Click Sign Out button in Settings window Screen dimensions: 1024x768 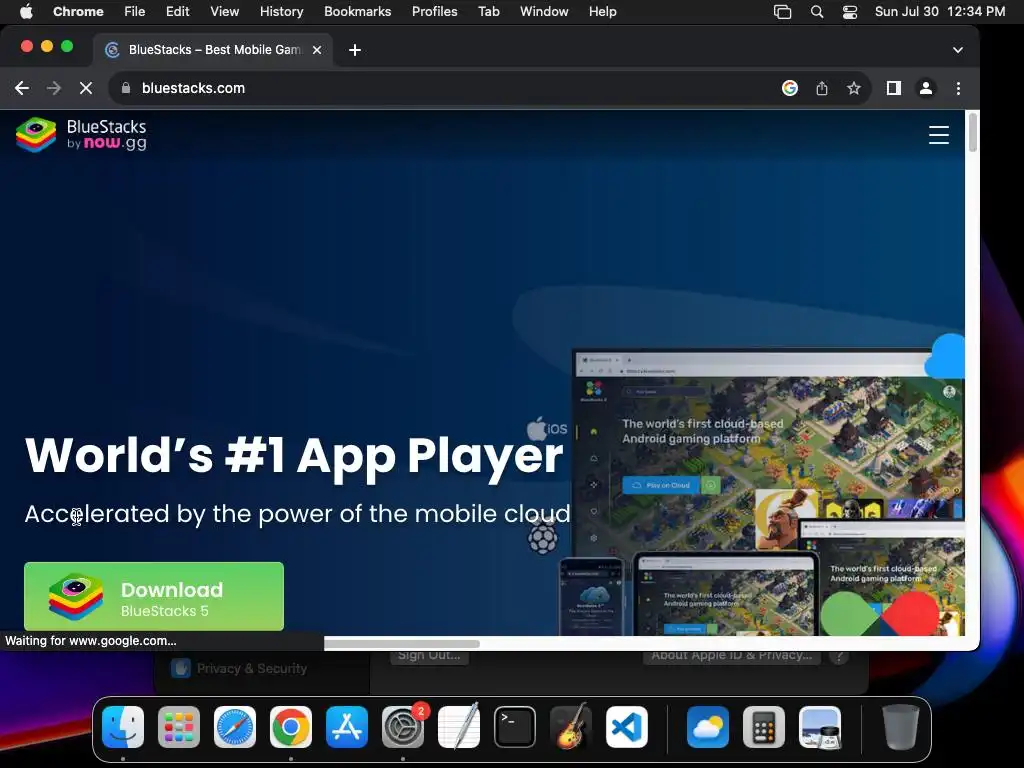click(x=429, y=656)
